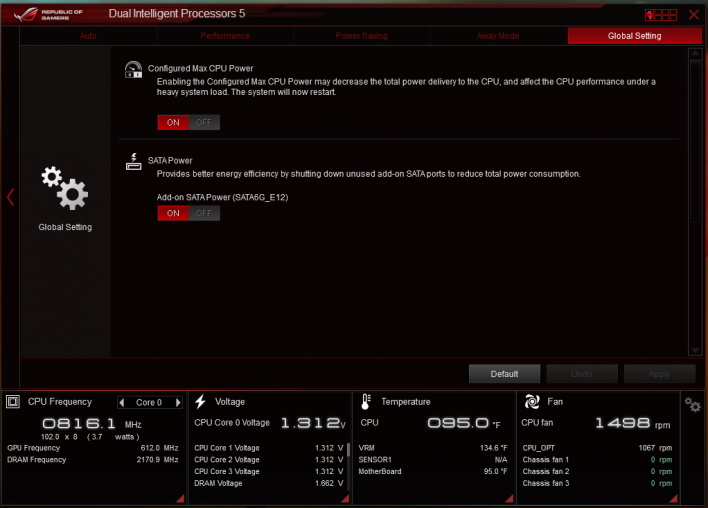Image resolution: width=708 pixels, height=508 pixels.
Task: Open the ROG Republic of Gamers logo
Action: (48, 14)
